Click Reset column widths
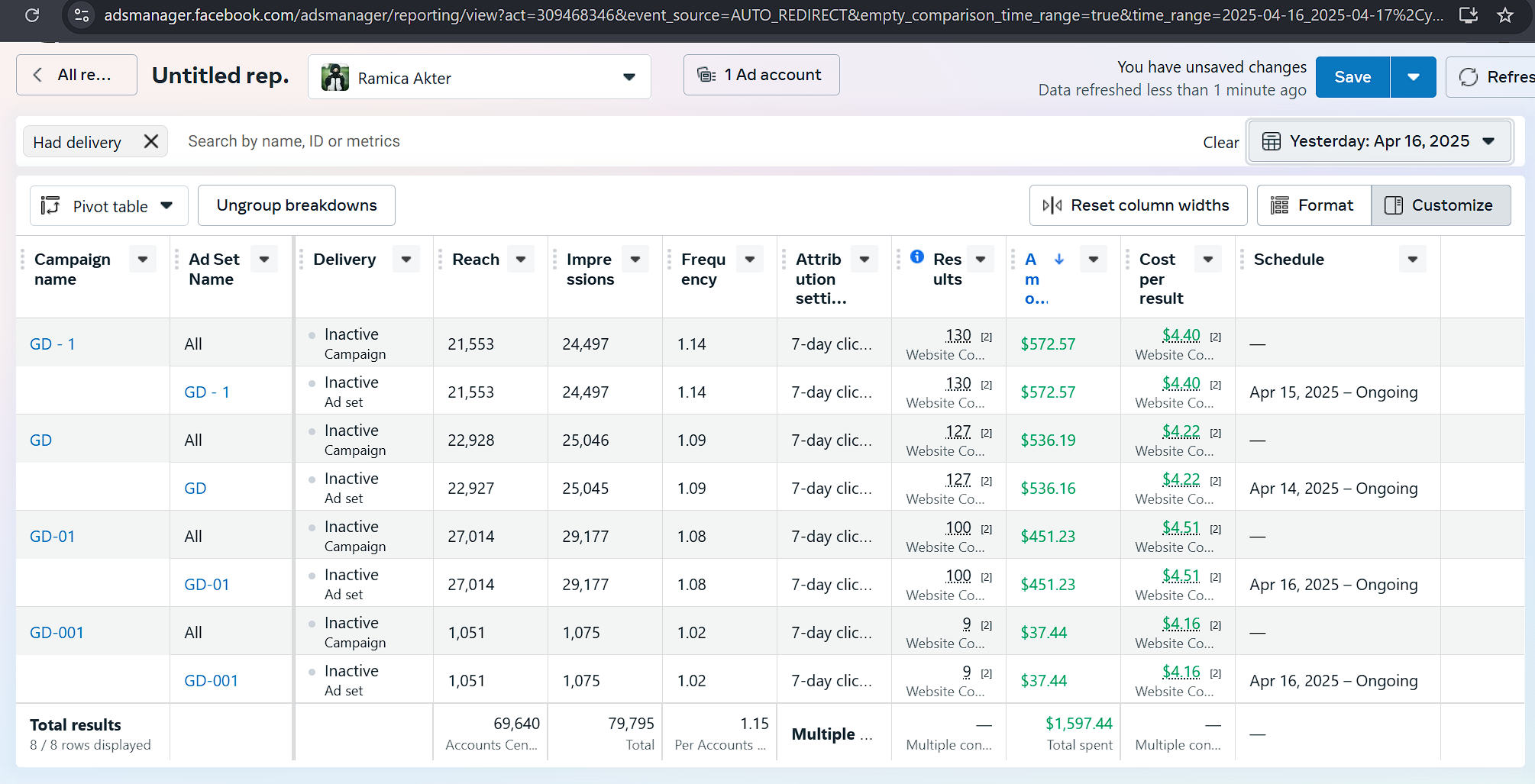The image size is (1535, 784). pos(1138,206)
